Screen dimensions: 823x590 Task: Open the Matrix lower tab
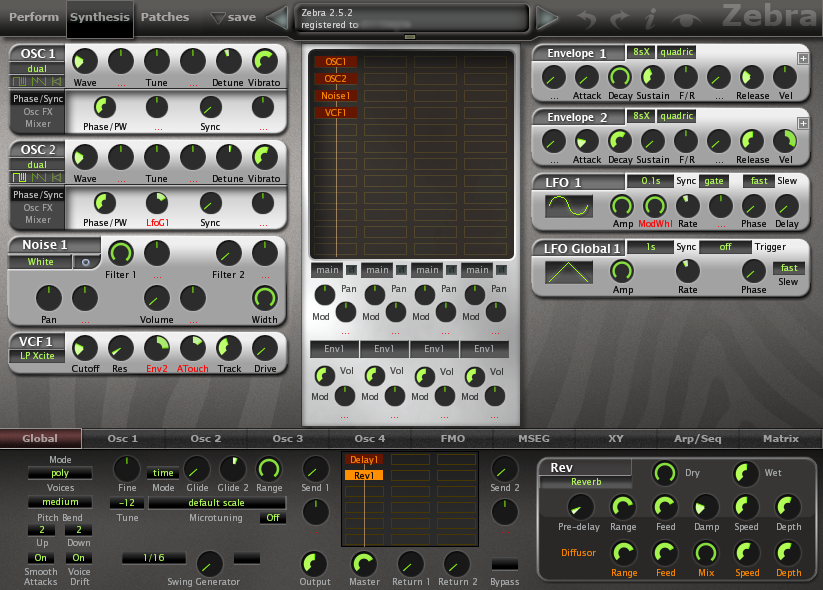click(780, 439)
